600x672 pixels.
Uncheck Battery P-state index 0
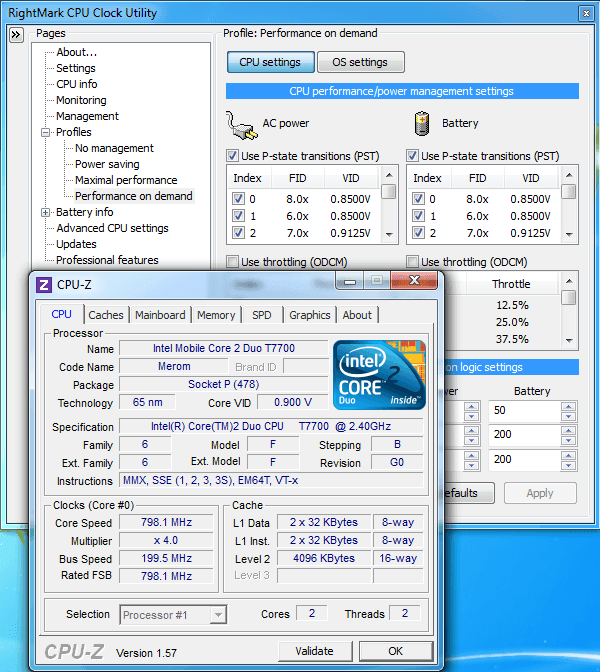point(418,199)
